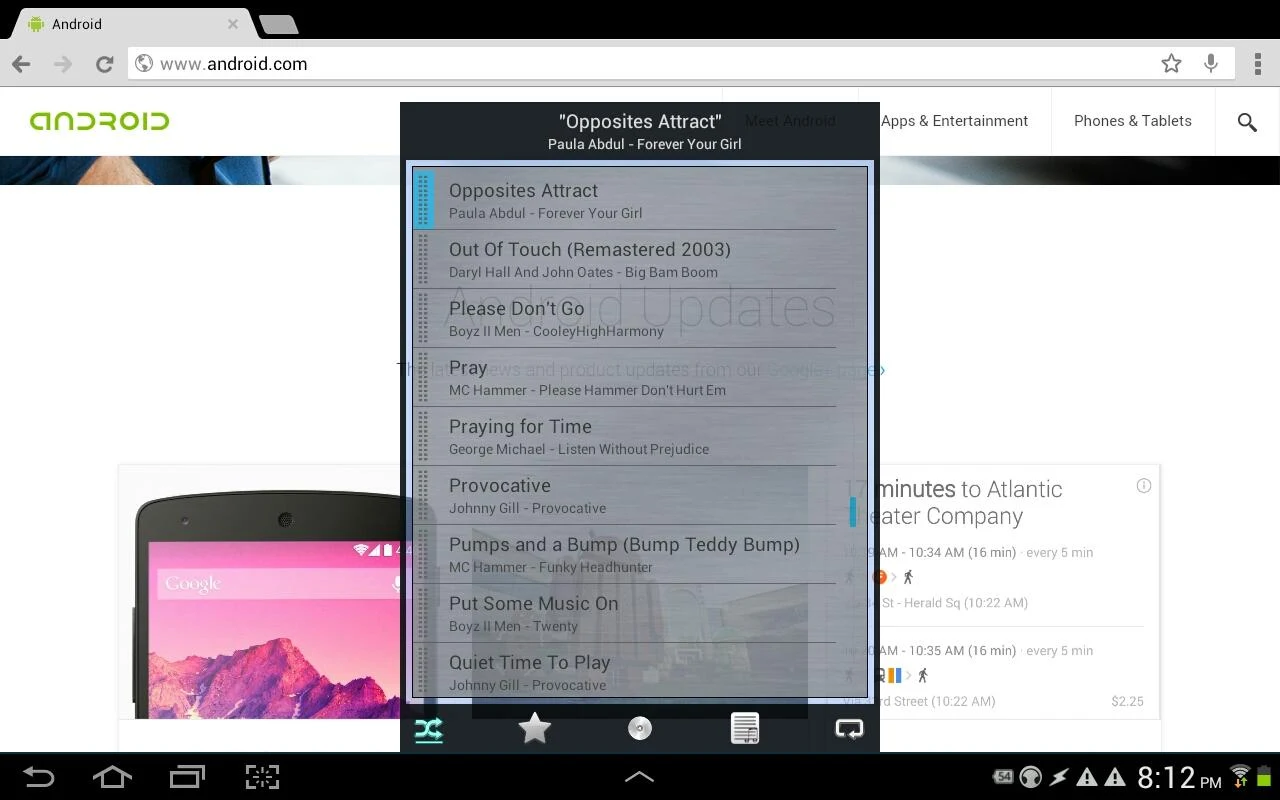Open the headphones notification icon
The height and width of the screenshot is (800, 1280).
[x=1030, y=777]
